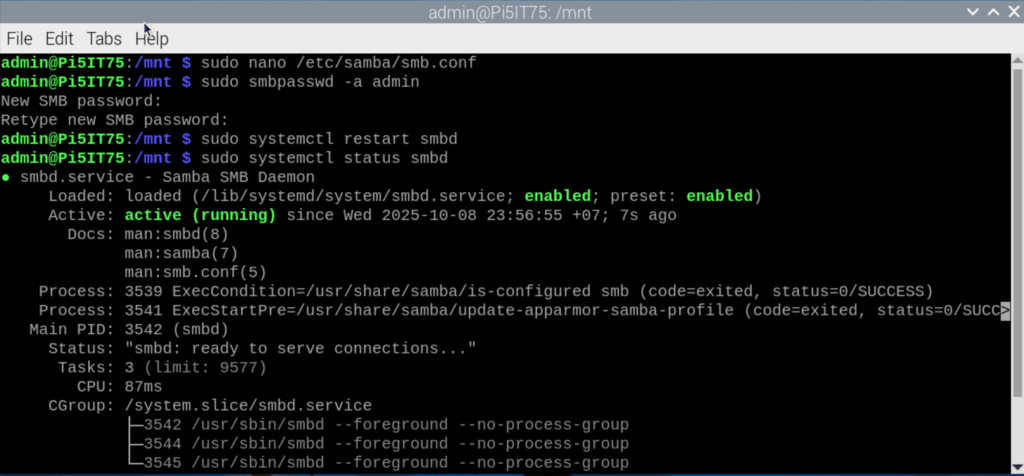
Task: Open the Help menu
Action: [x=152, y=39]
